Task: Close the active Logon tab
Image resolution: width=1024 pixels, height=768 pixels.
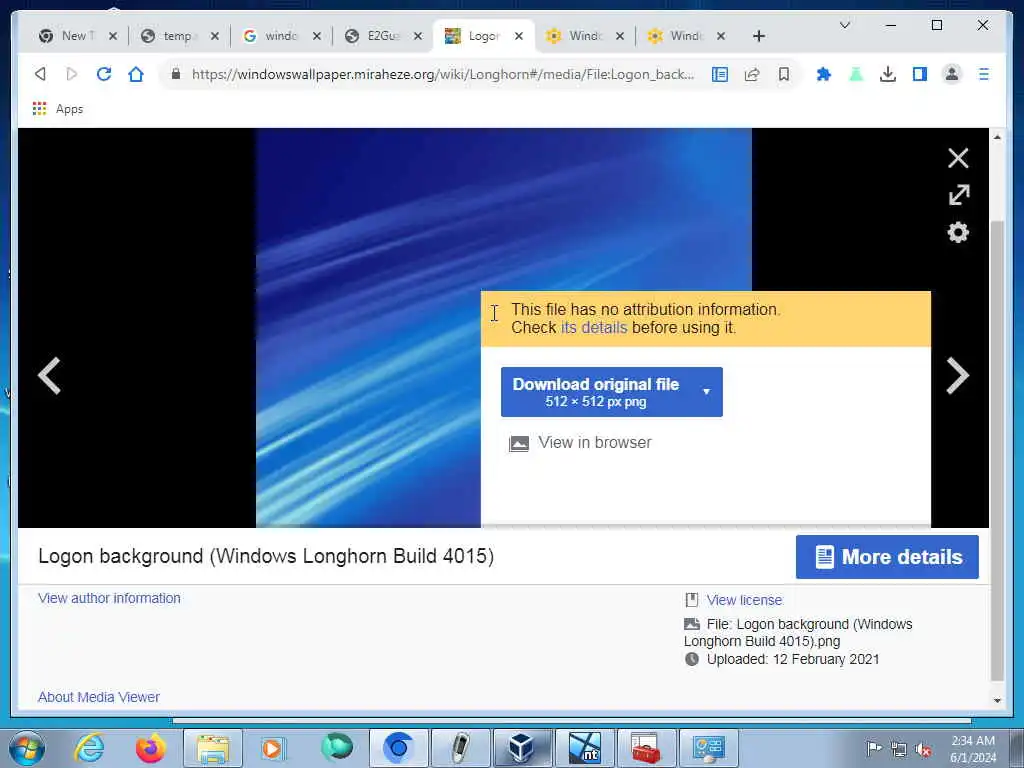Action: 519,36
